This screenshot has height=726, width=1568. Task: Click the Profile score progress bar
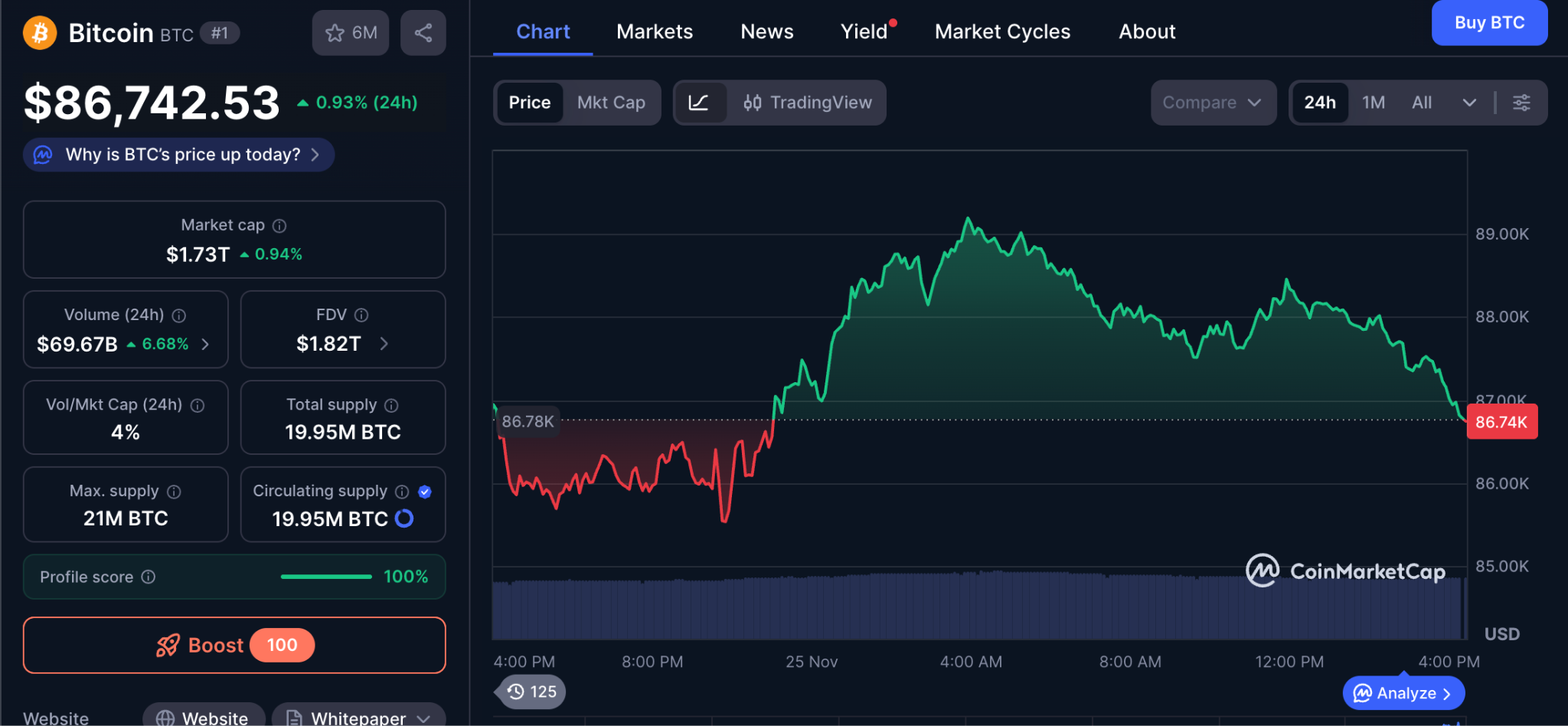(326, 577)
